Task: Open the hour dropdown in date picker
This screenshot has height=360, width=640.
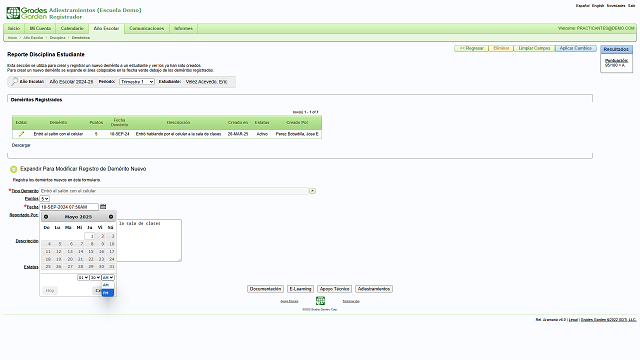Action: tap(83, 278)
